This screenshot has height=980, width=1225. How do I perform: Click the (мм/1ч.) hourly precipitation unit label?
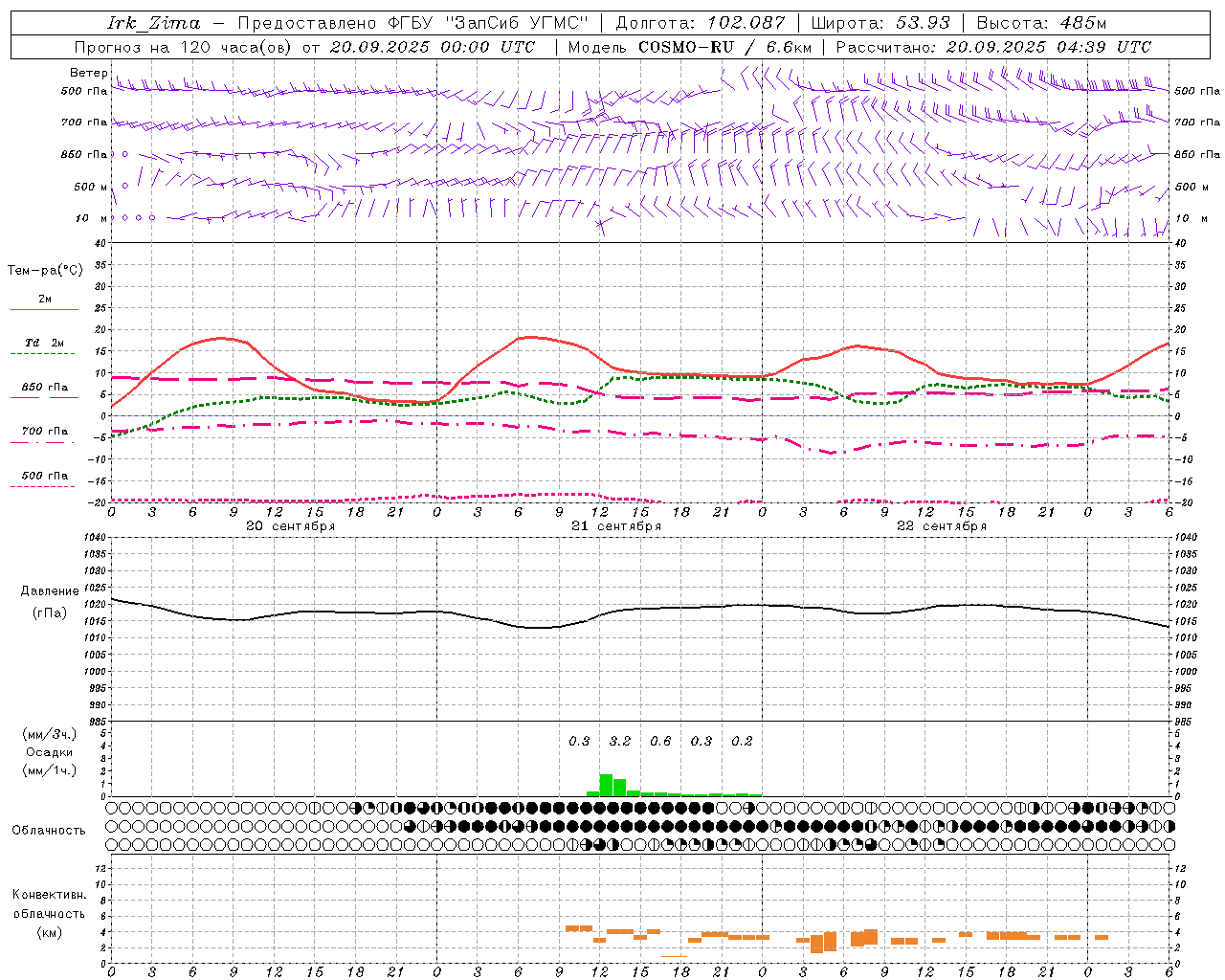point(50,770)
